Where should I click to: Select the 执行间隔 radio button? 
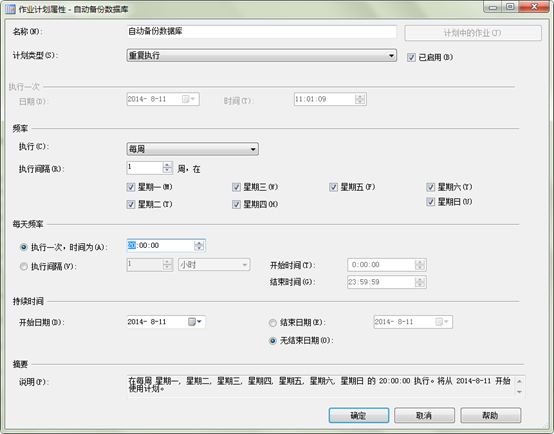[24, 266]
